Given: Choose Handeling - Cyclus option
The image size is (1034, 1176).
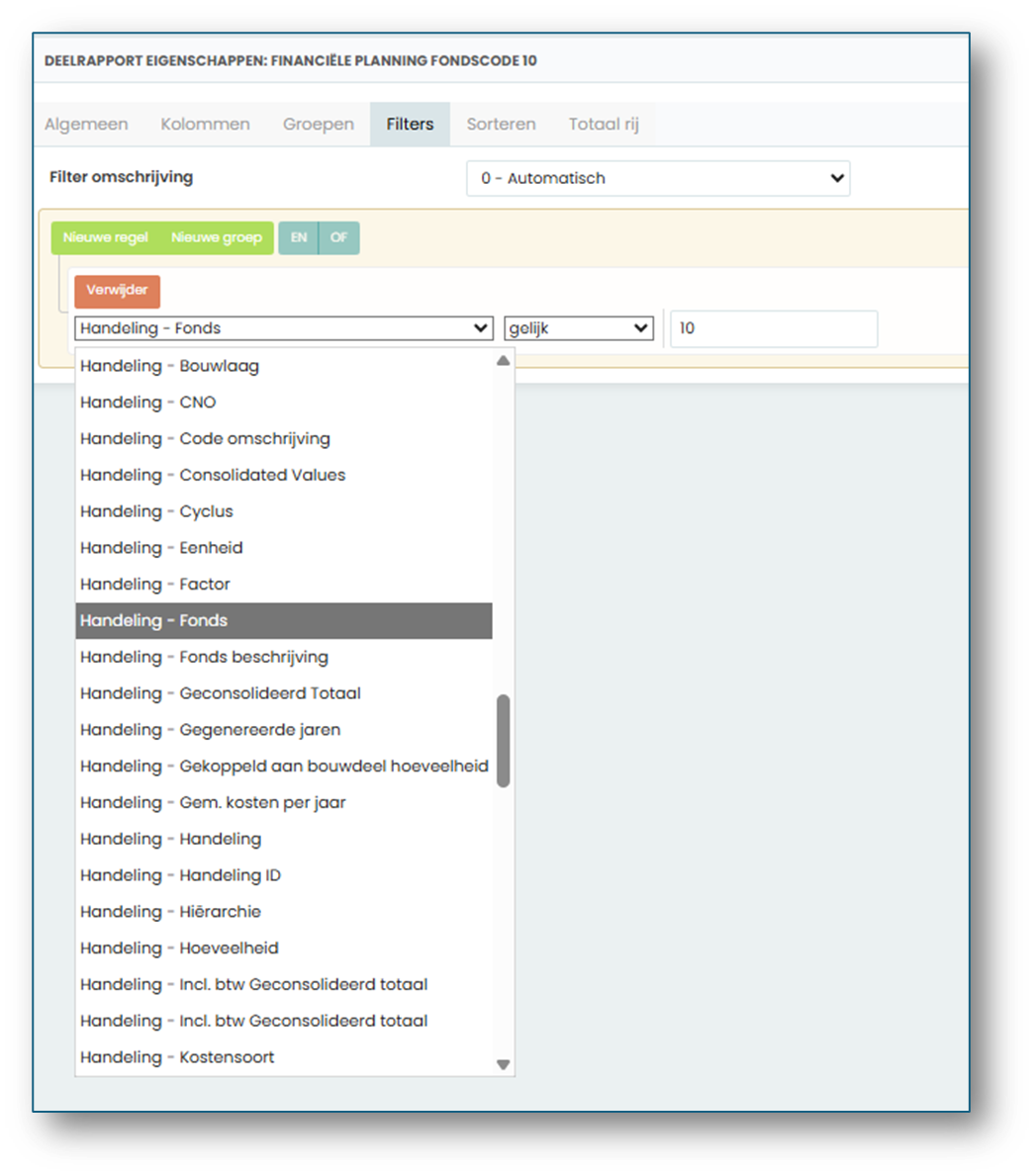Looking at the screenshot, I should coord(284,511).
